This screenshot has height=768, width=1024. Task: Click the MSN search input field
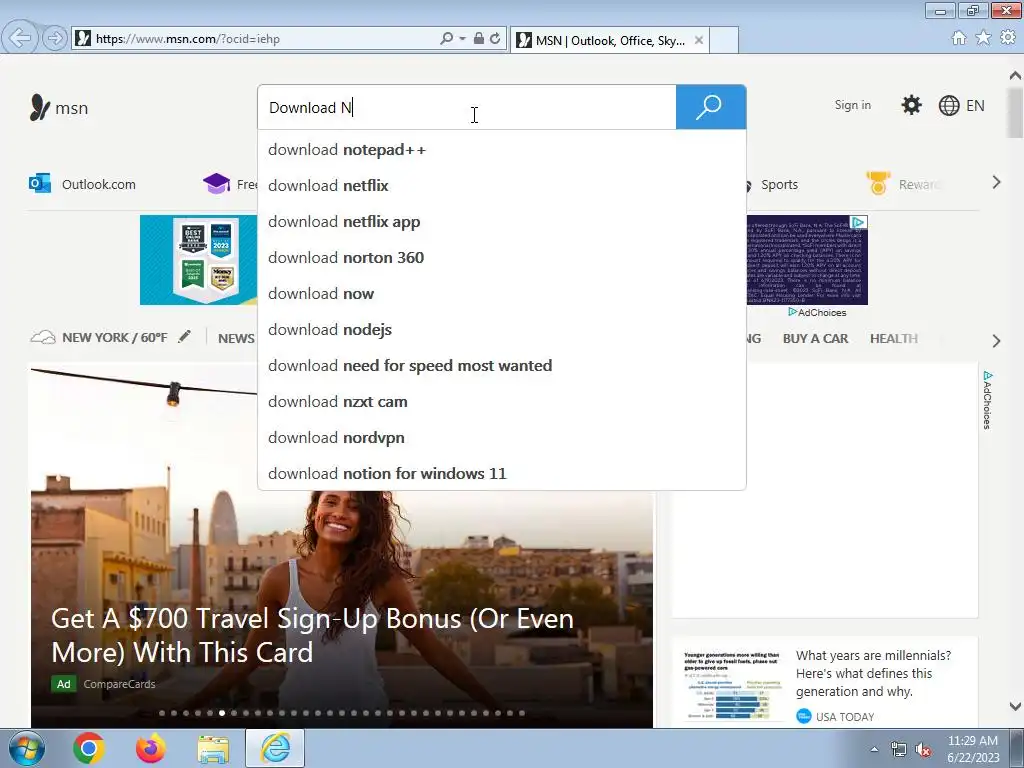click(x=467, y=107)
